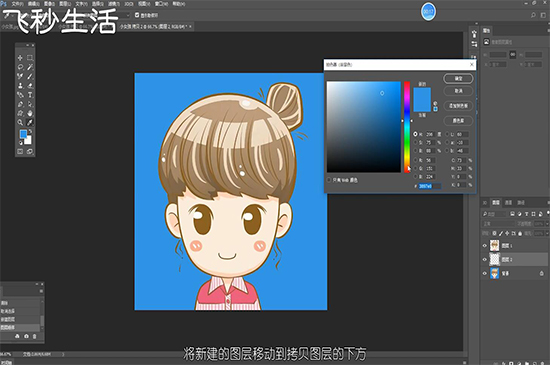This screenshot has width=550, height=365.
Task: Switch to the Paths tab
Action: 521,203
